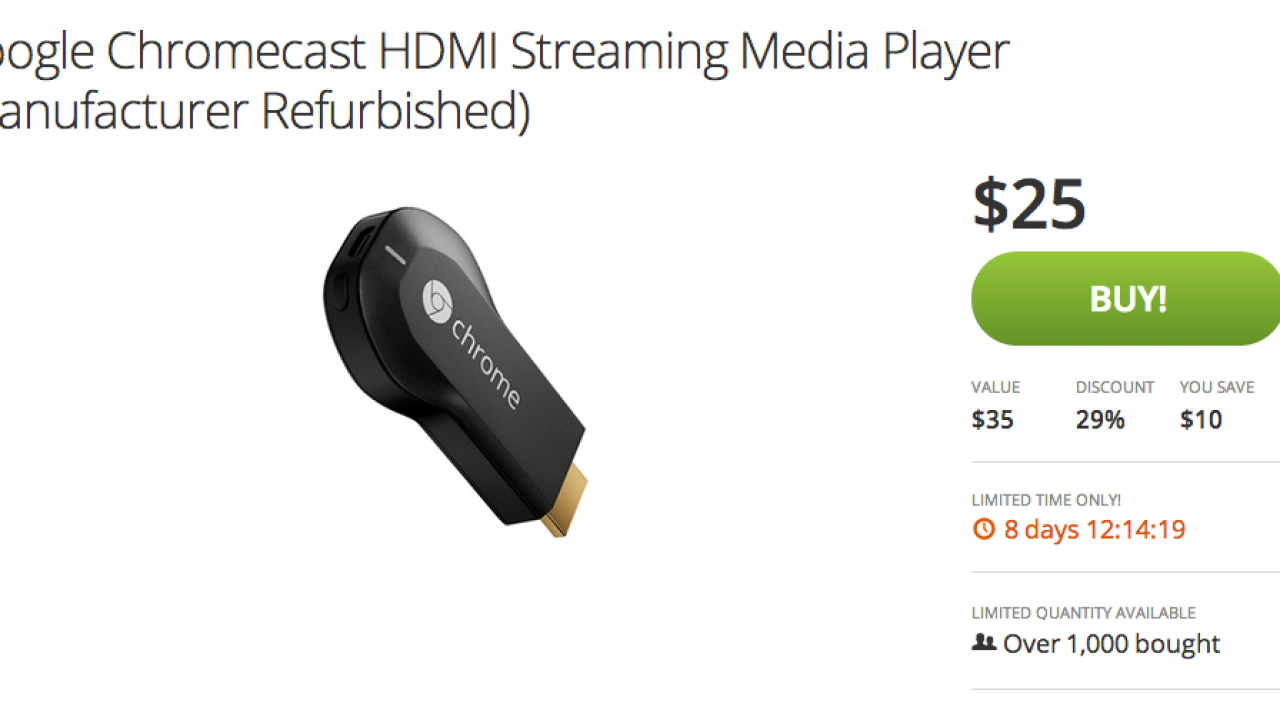Click the "chrome" wordmark on the dongle
This screenshot has height=720, width=1280.
tap(488, 364)
